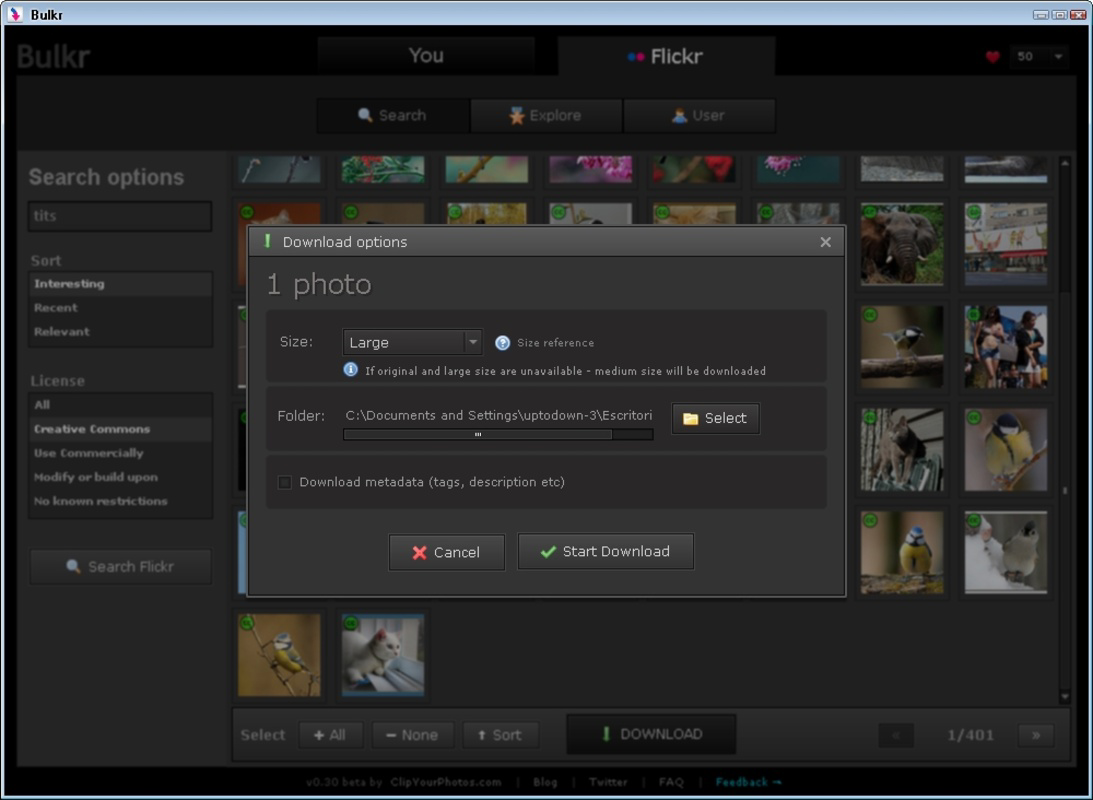This screenshot has width=1093, height=800.
Task: Deselect photos with − None
Action: pyautogui.click(x=413, y=735)
